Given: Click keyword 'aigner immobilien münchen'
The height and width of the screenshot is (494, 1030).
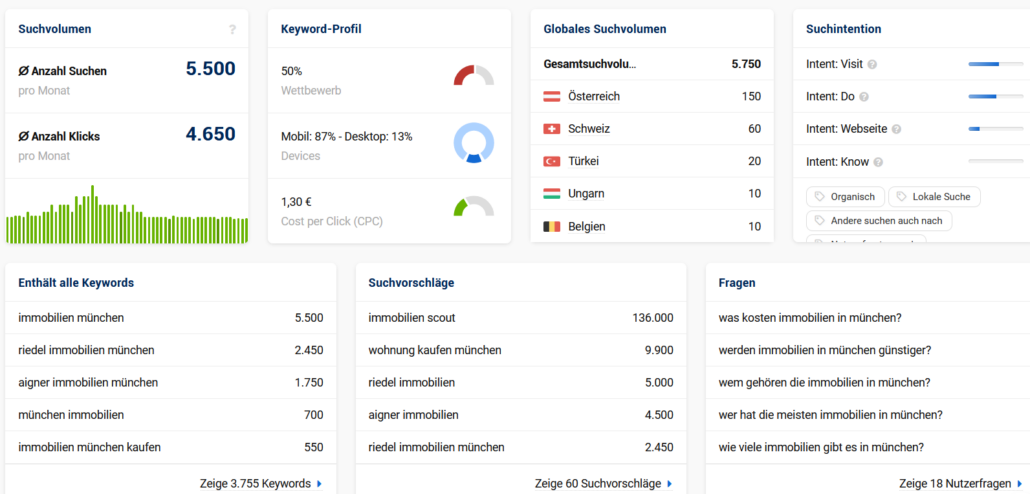Looking at the screenshot, I should [88, 382].
